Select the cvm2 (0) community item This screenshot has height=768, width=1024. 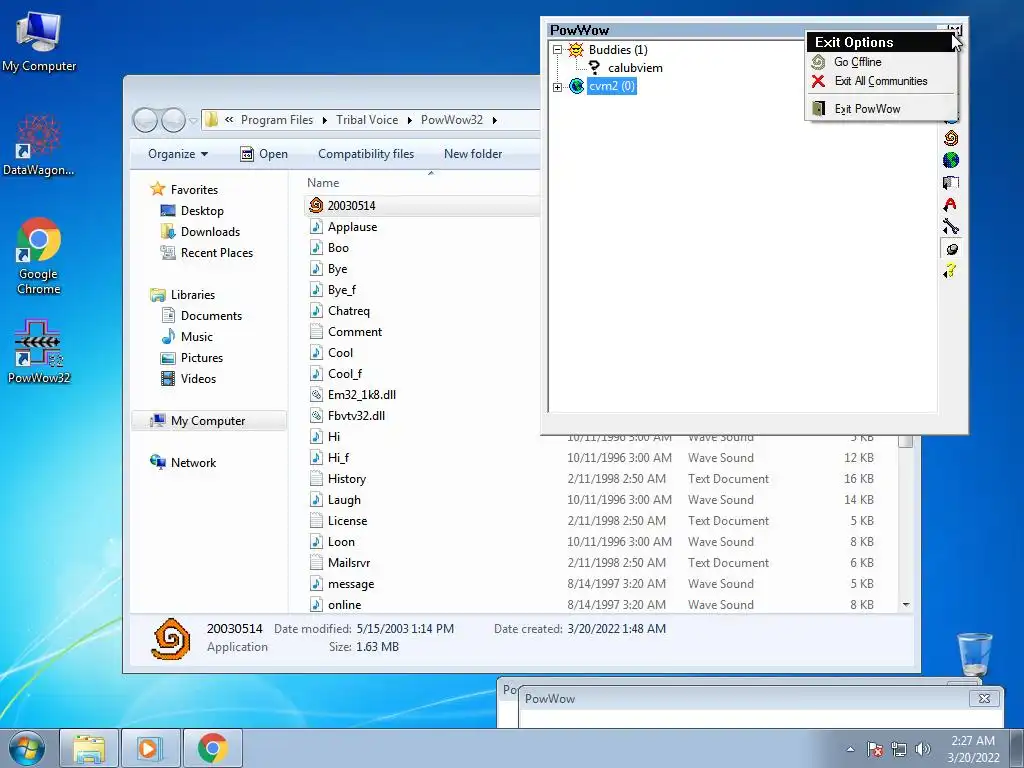click(611, 86)
